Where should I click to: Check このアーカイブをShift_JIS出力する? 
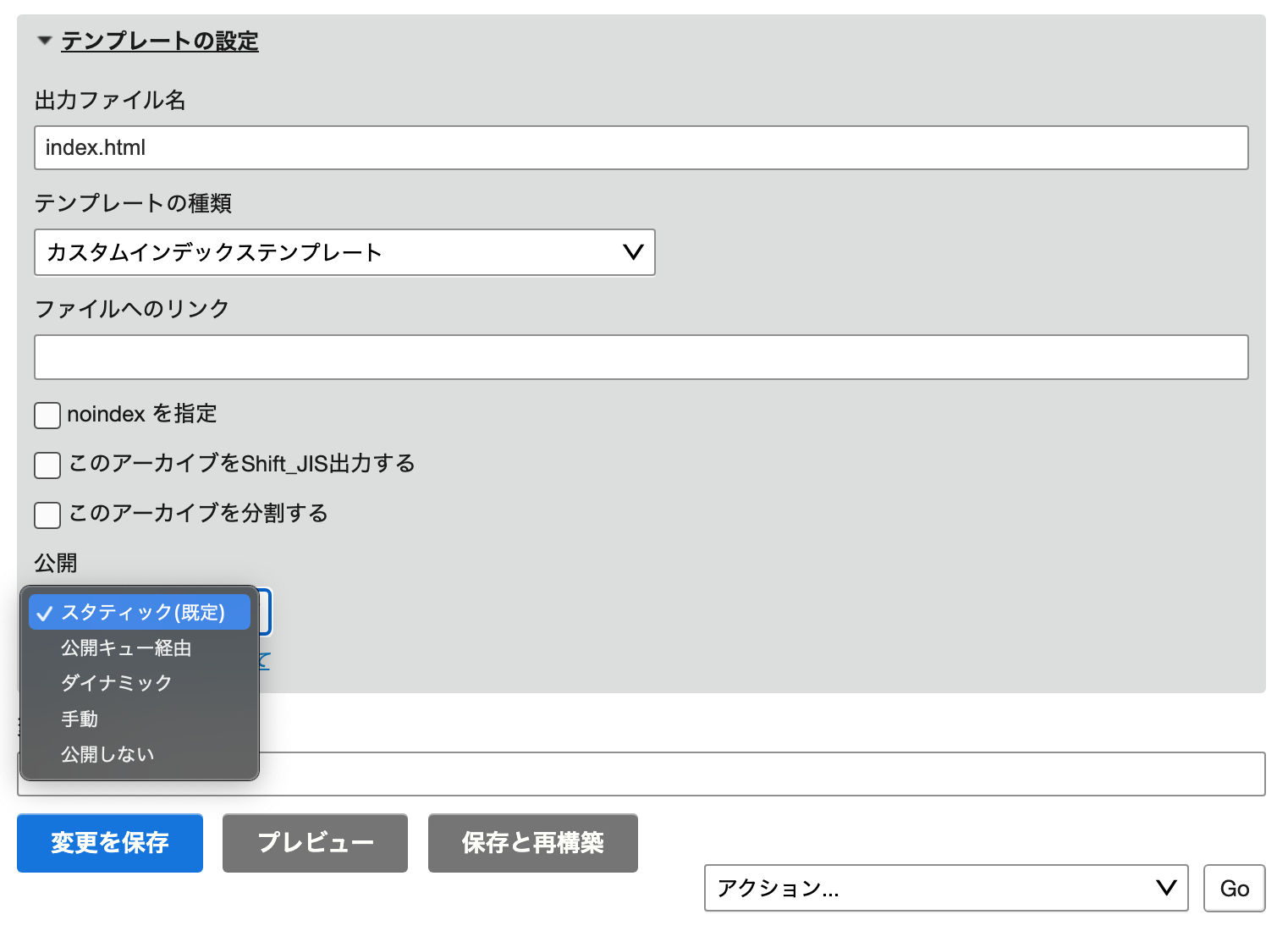[47, 465]
